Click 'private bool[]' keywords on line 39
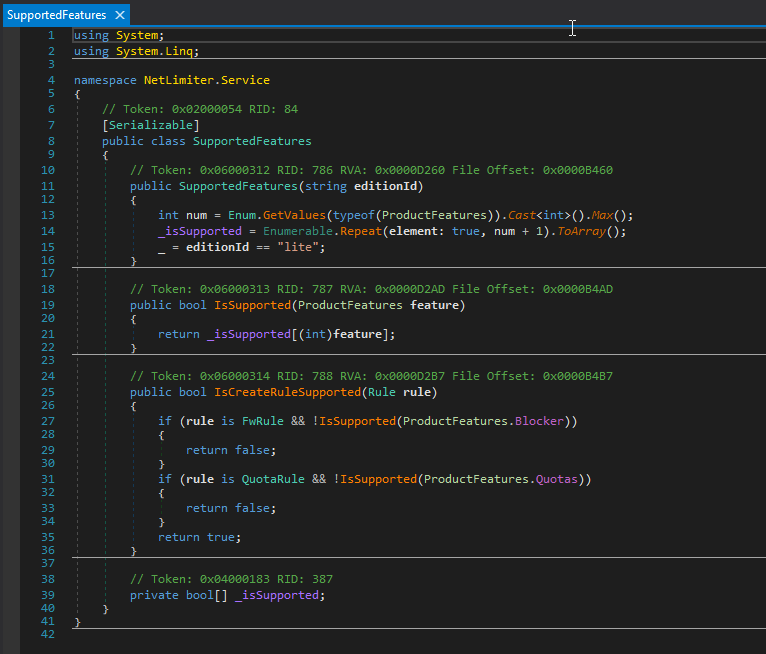The image size is (766, 654). tap(179, 595)
